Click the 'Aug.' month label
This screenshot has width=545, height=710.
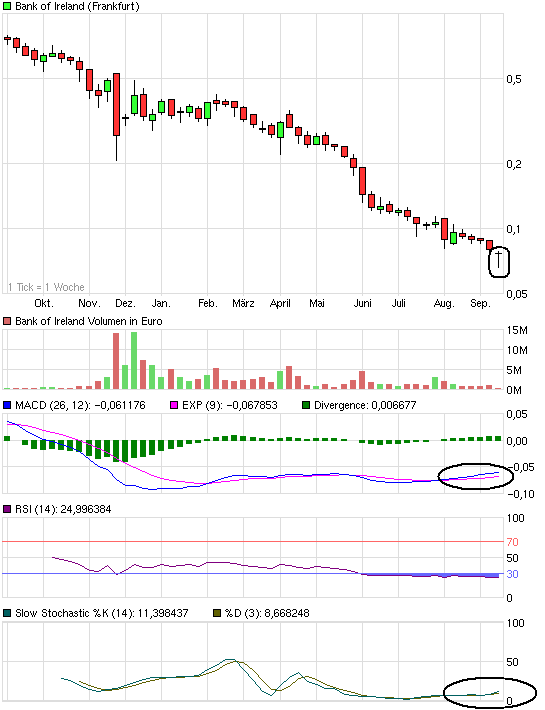(444, 304)
